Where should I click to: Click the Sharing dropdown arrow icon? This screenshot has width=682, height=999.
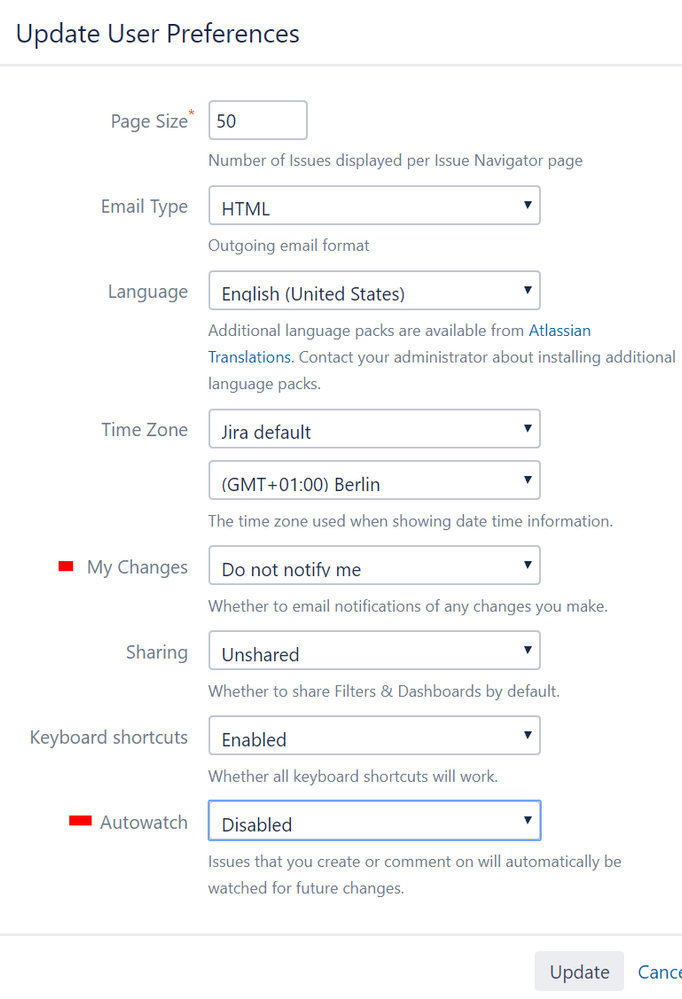(528, 650)
